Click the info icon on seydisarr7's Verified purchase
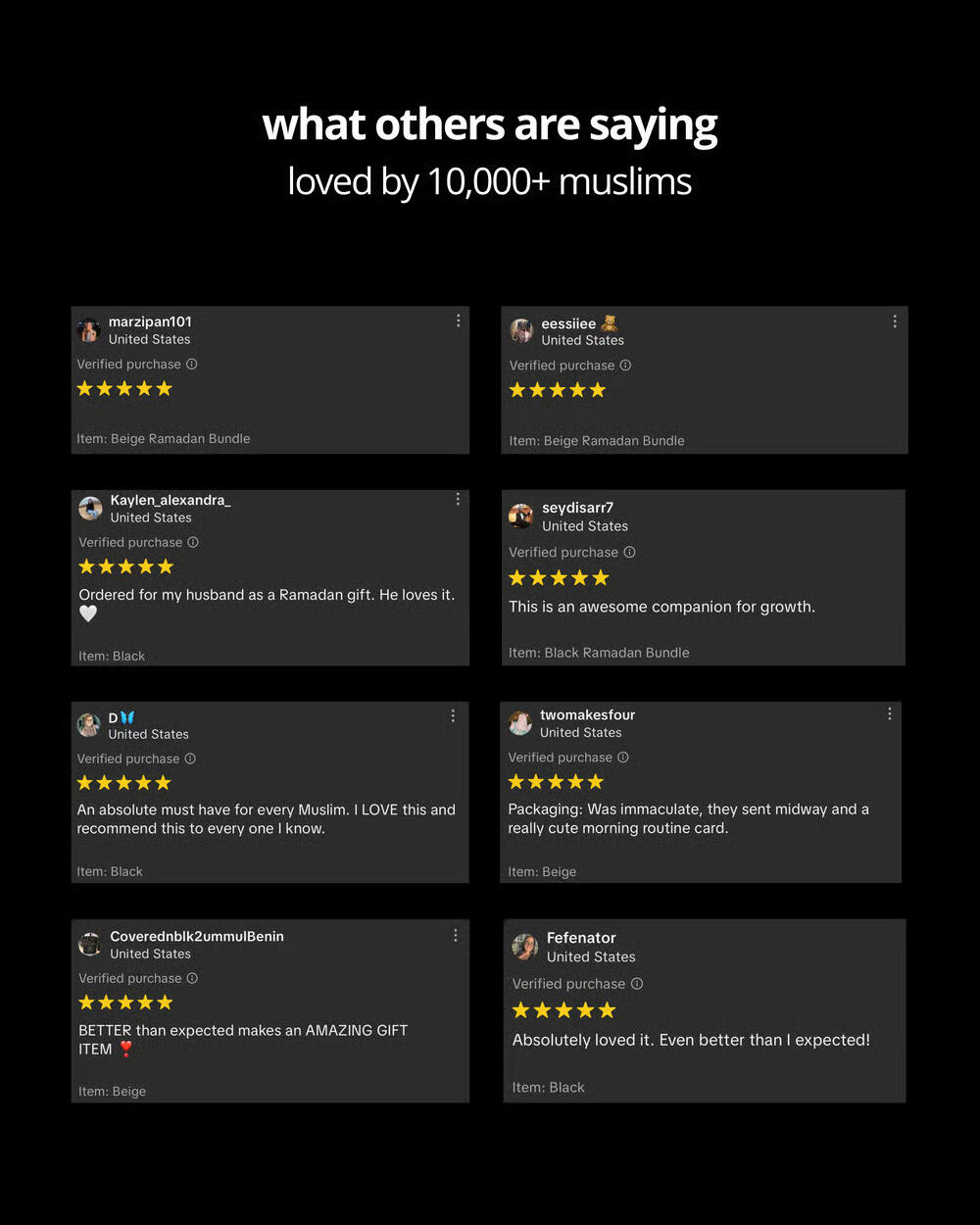980x1225 pixels. 629,553
